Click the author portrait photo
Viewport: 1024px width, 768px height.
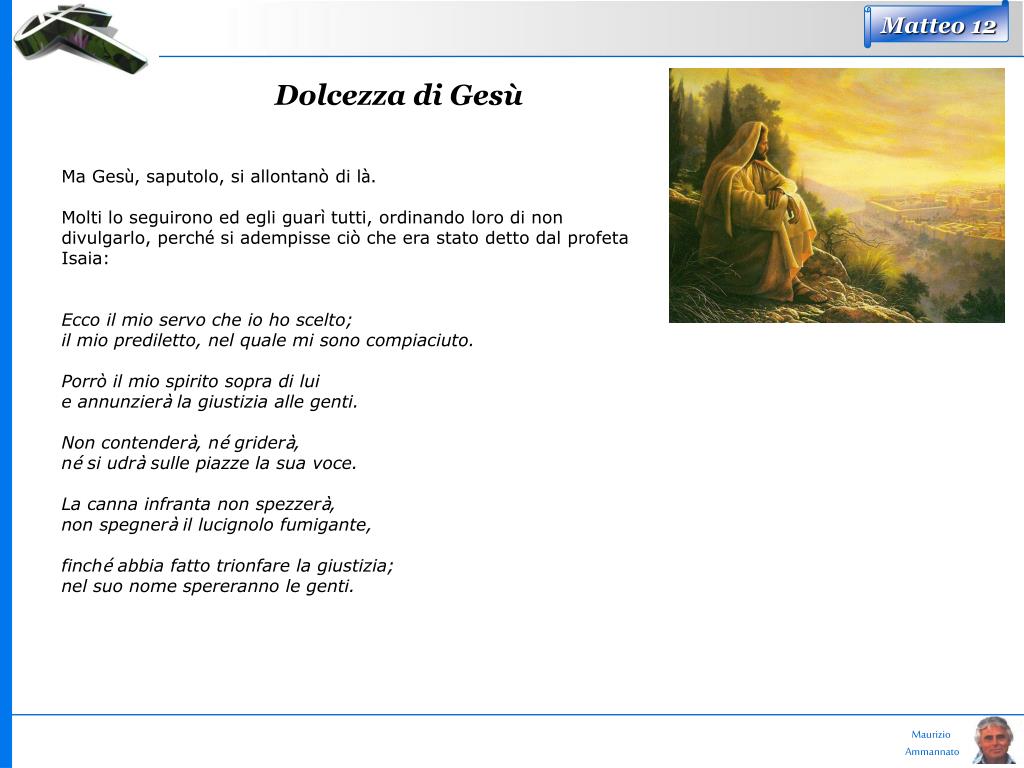[x=993, y=741]
